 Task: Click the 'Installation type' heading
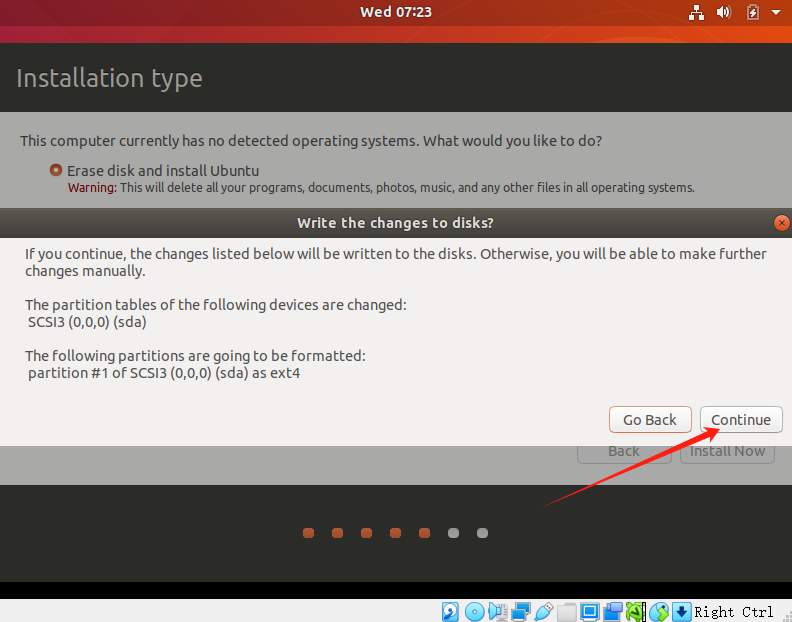[x=109, y=78]
